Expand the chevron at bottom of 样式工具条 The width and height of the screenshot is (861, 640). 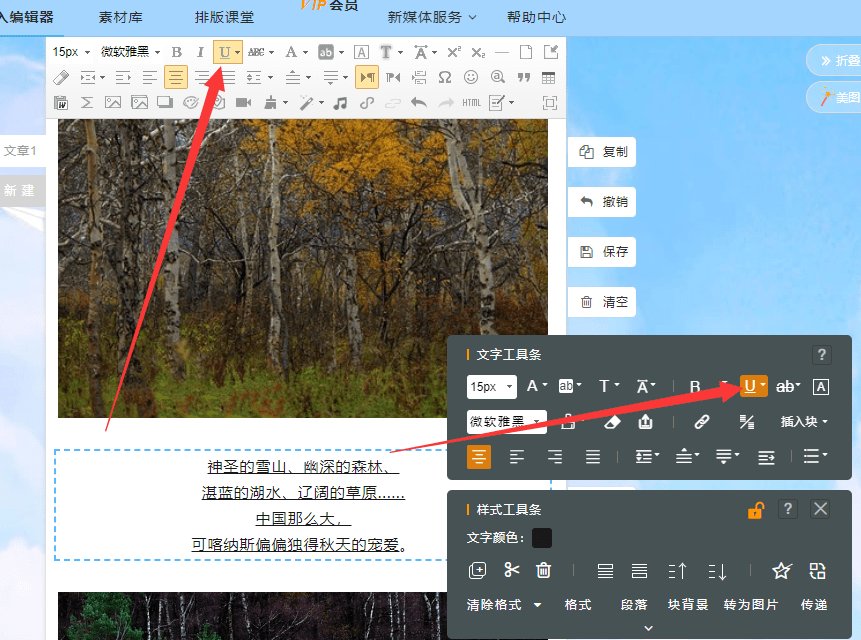tap(648, 628)
